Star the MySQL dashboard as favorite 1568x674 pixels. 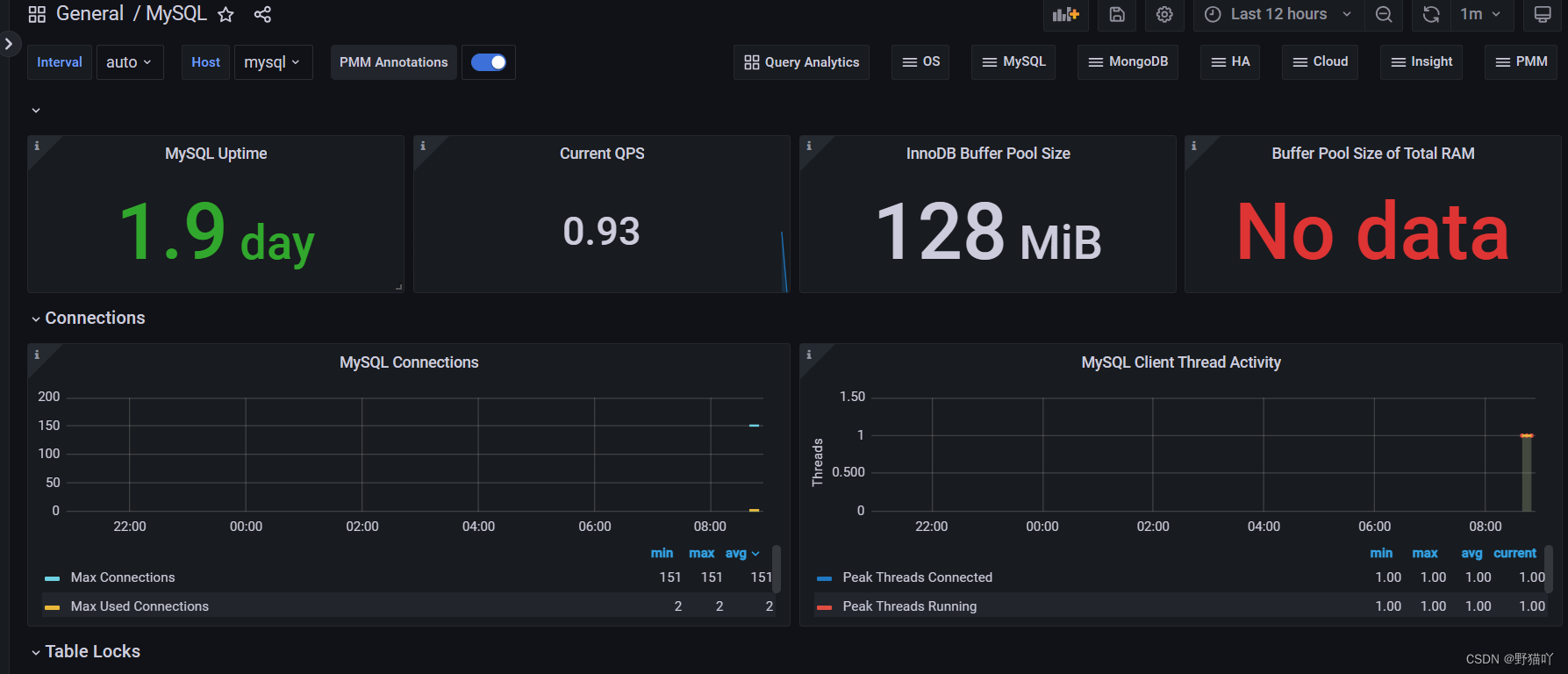(226, 14)
